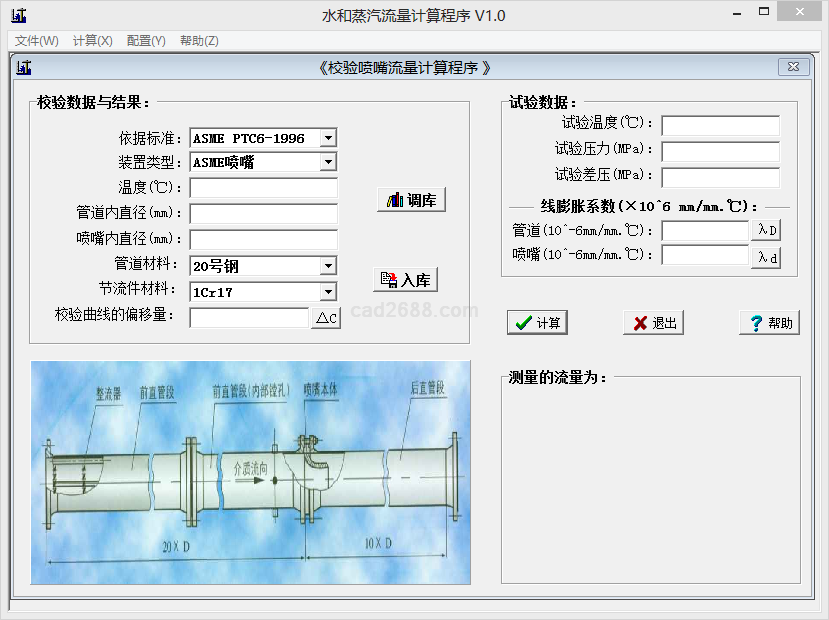The height and width of the screenshot is (620, 829).
Task: Click the 退出 button with red X
Action: [654, 323]
